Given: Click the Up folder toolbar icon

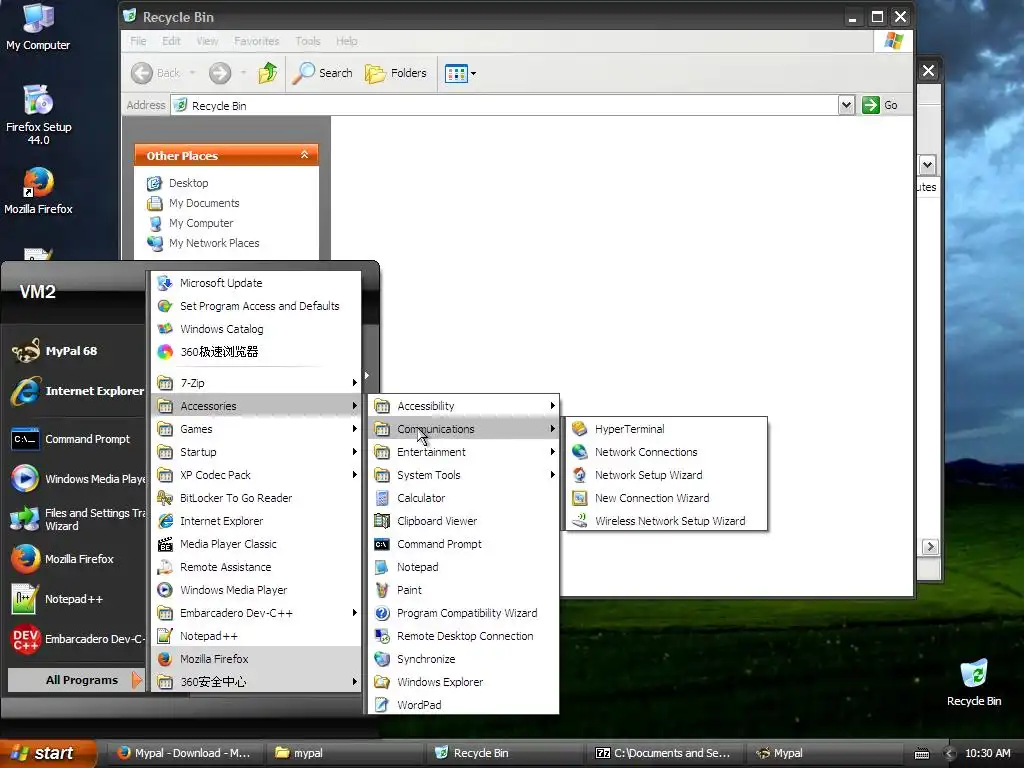Looking at the screenshot, I should (x=268, y=73).
